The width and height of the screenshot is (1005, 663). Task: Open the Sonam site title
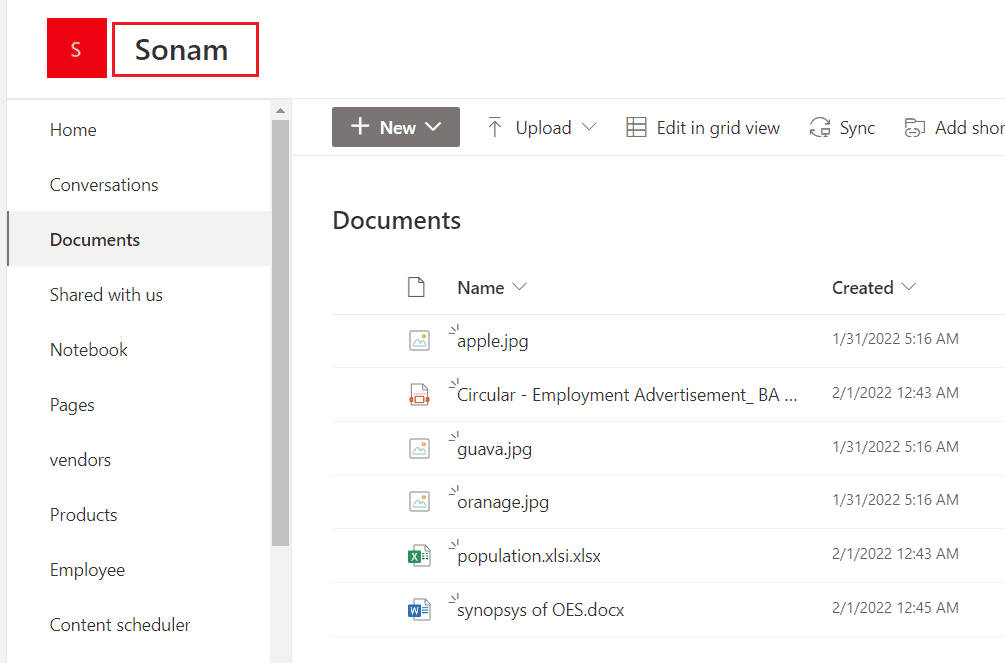click(x=181, y=50)
